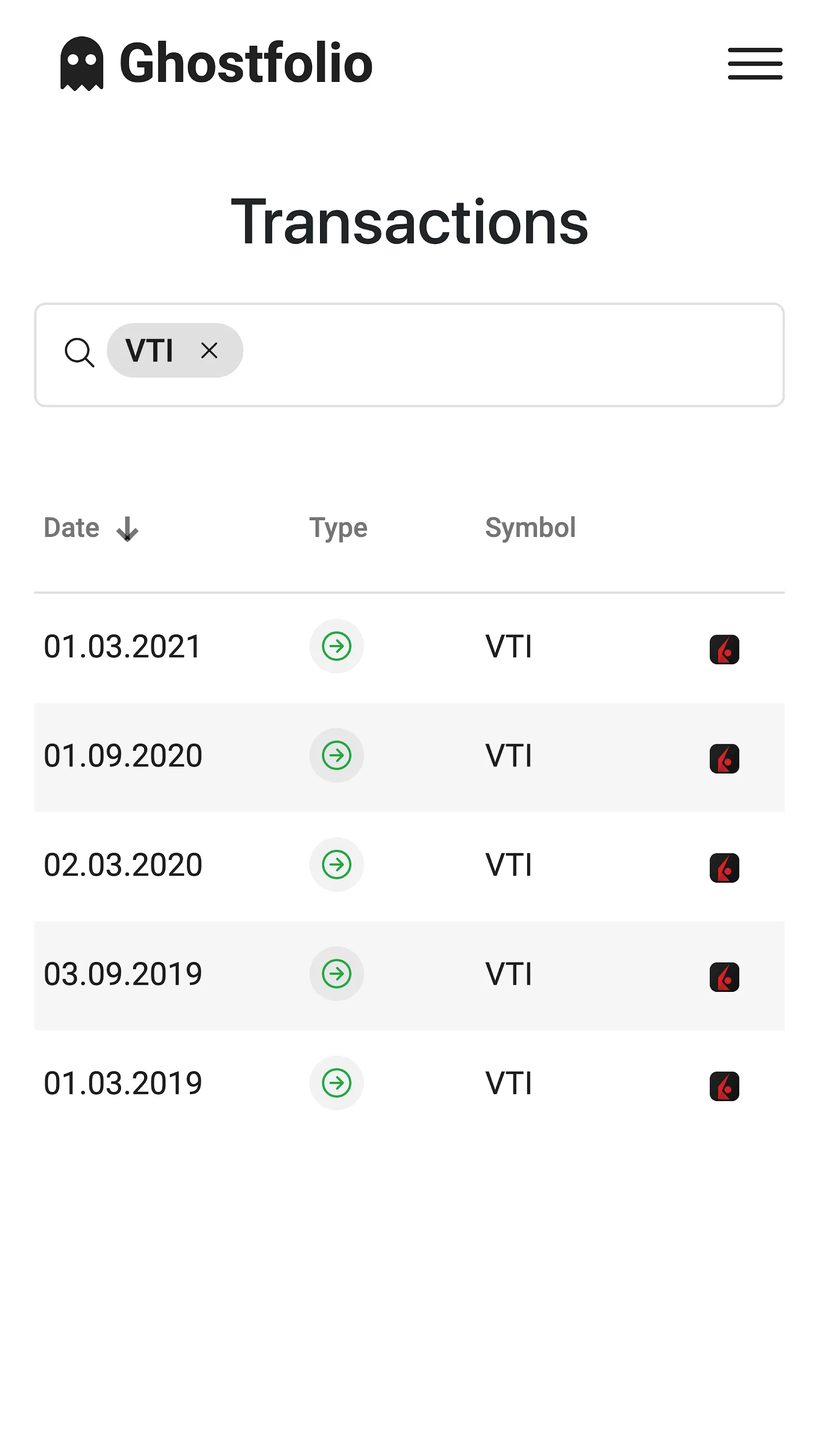The height and width of the screenshot is (1456, 819).
Task: Select the 01.03.2019 transaction date
Action: 123,1083
